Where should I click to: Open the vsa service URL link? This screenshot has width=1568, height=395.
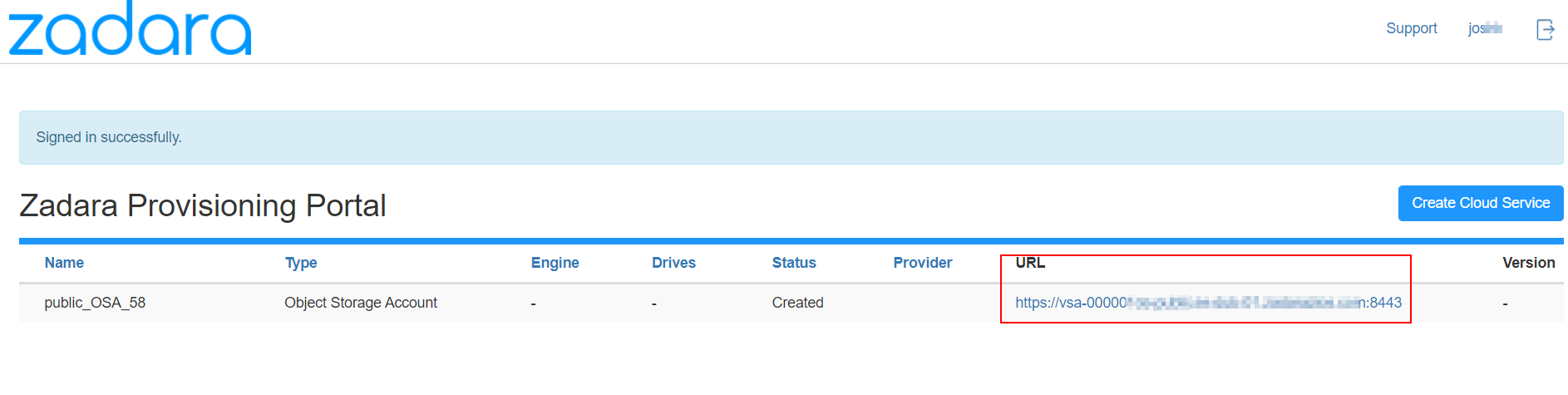[x=1208, y=303]
